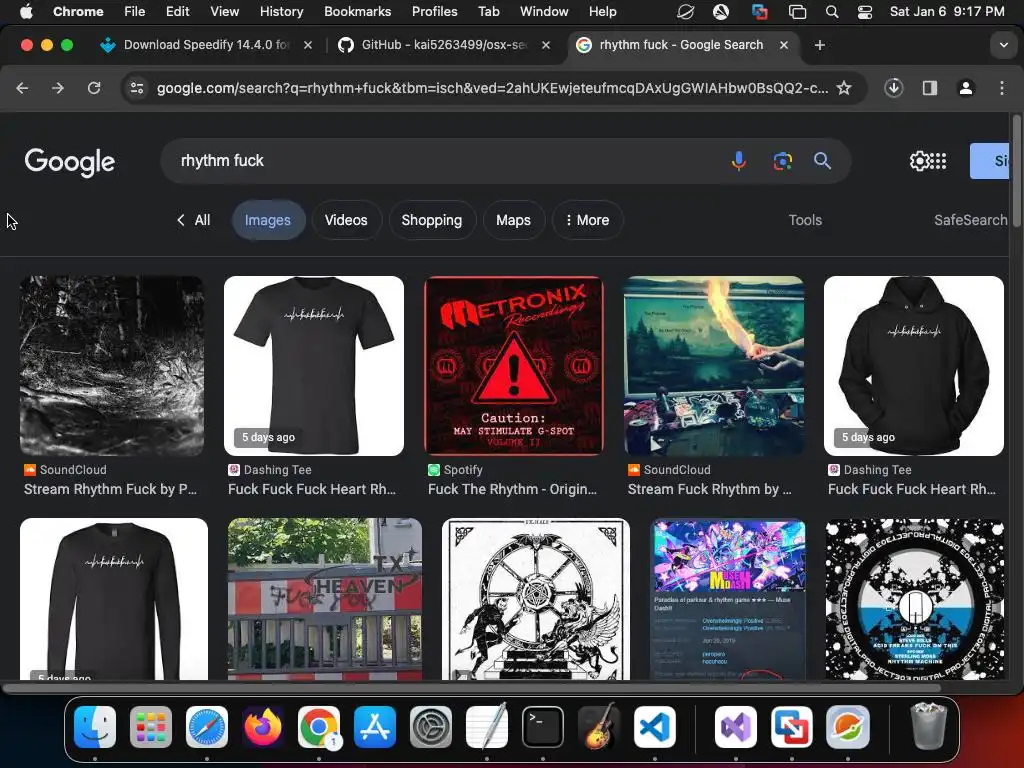1024x768 pixels.
Task: Switch to GitHub kai5263499 tab
Action: pos(444,45)
